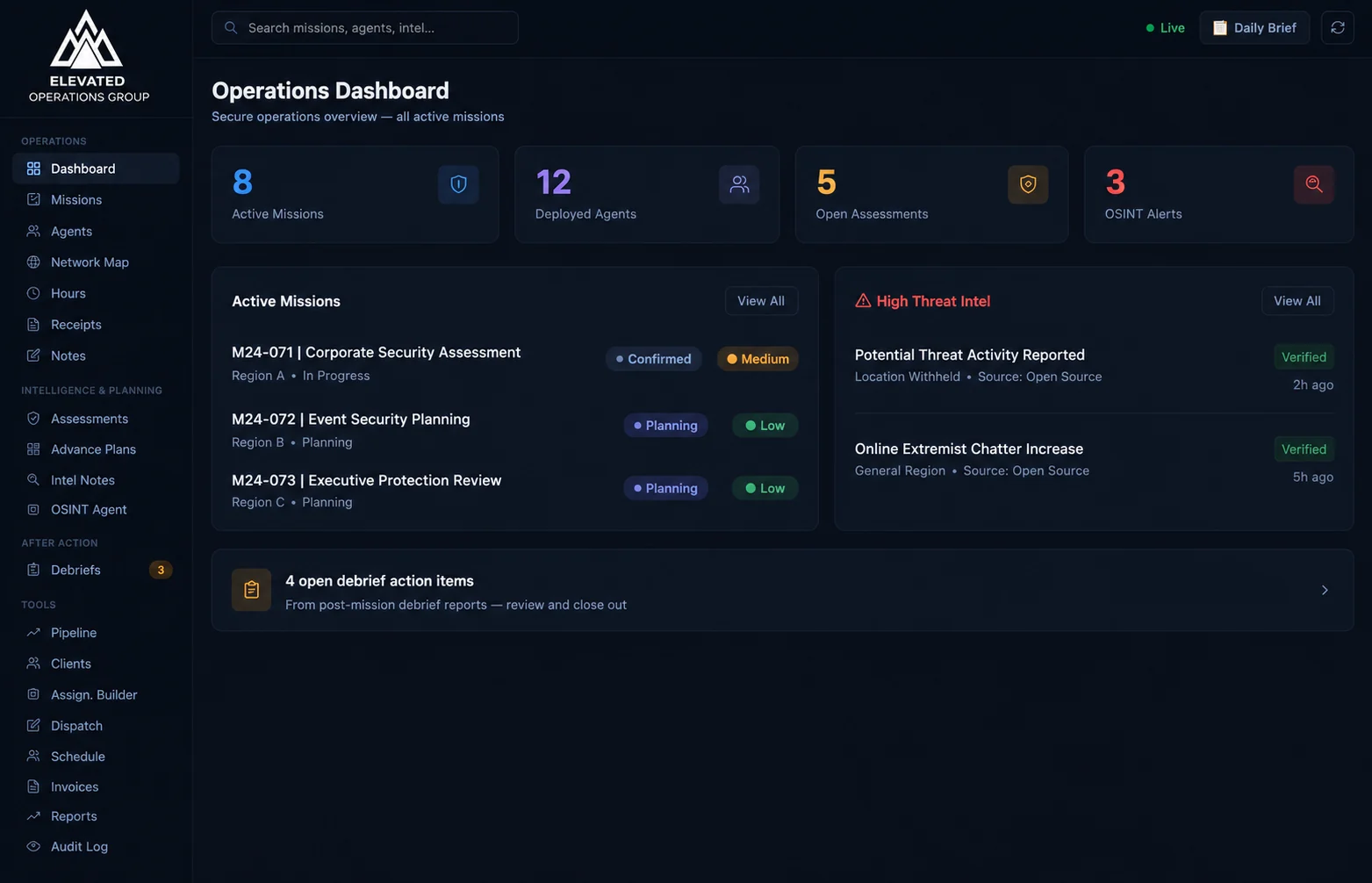Expand debrief action items via chevron arrow

(x=1325, y=591)
